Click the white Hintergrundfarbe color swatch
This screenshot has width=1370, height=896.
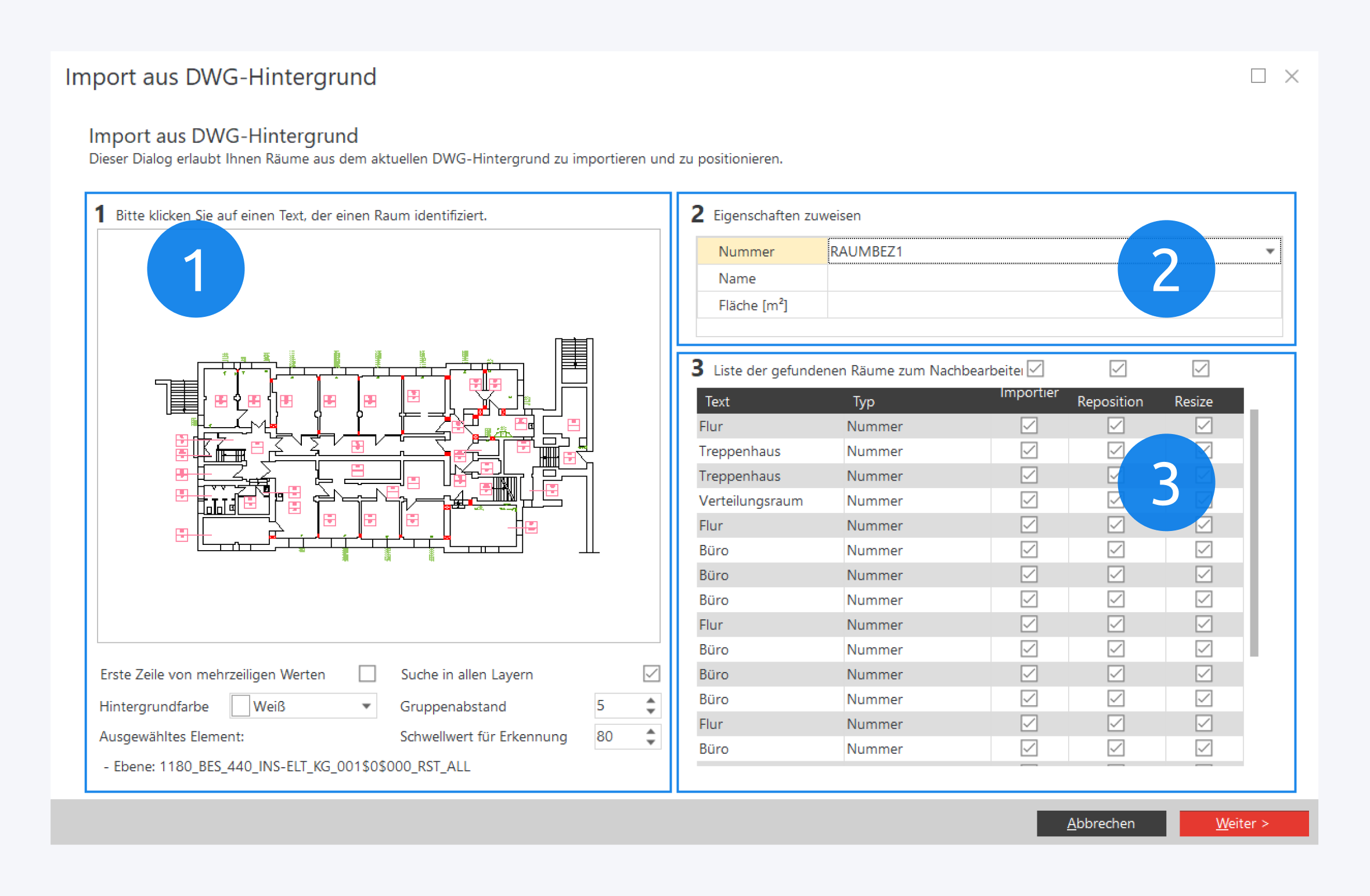(x=240, y=706)
